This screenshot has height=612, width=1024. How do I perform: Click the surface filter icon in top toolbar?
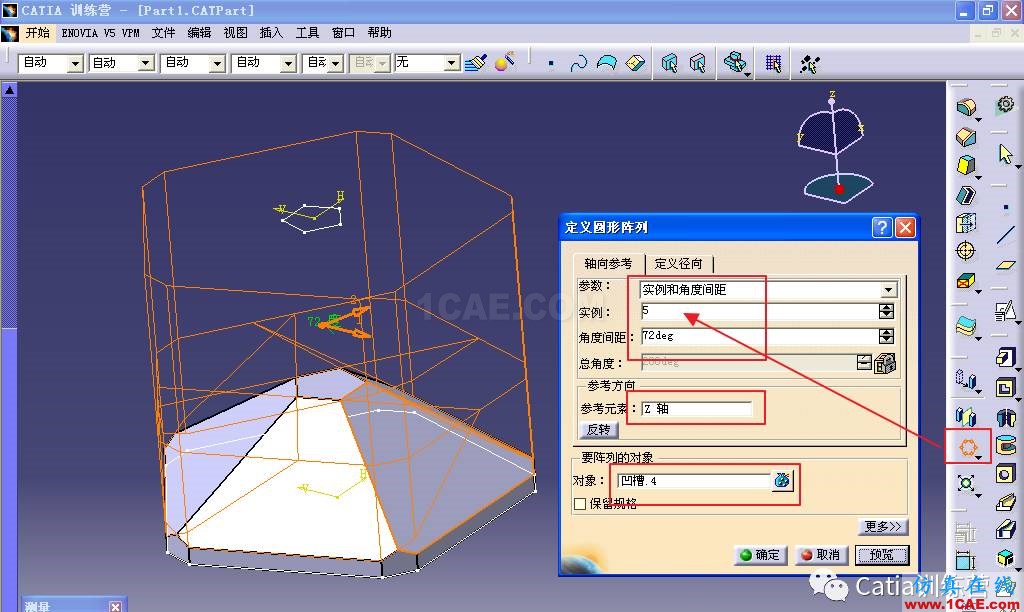(607, 63)
